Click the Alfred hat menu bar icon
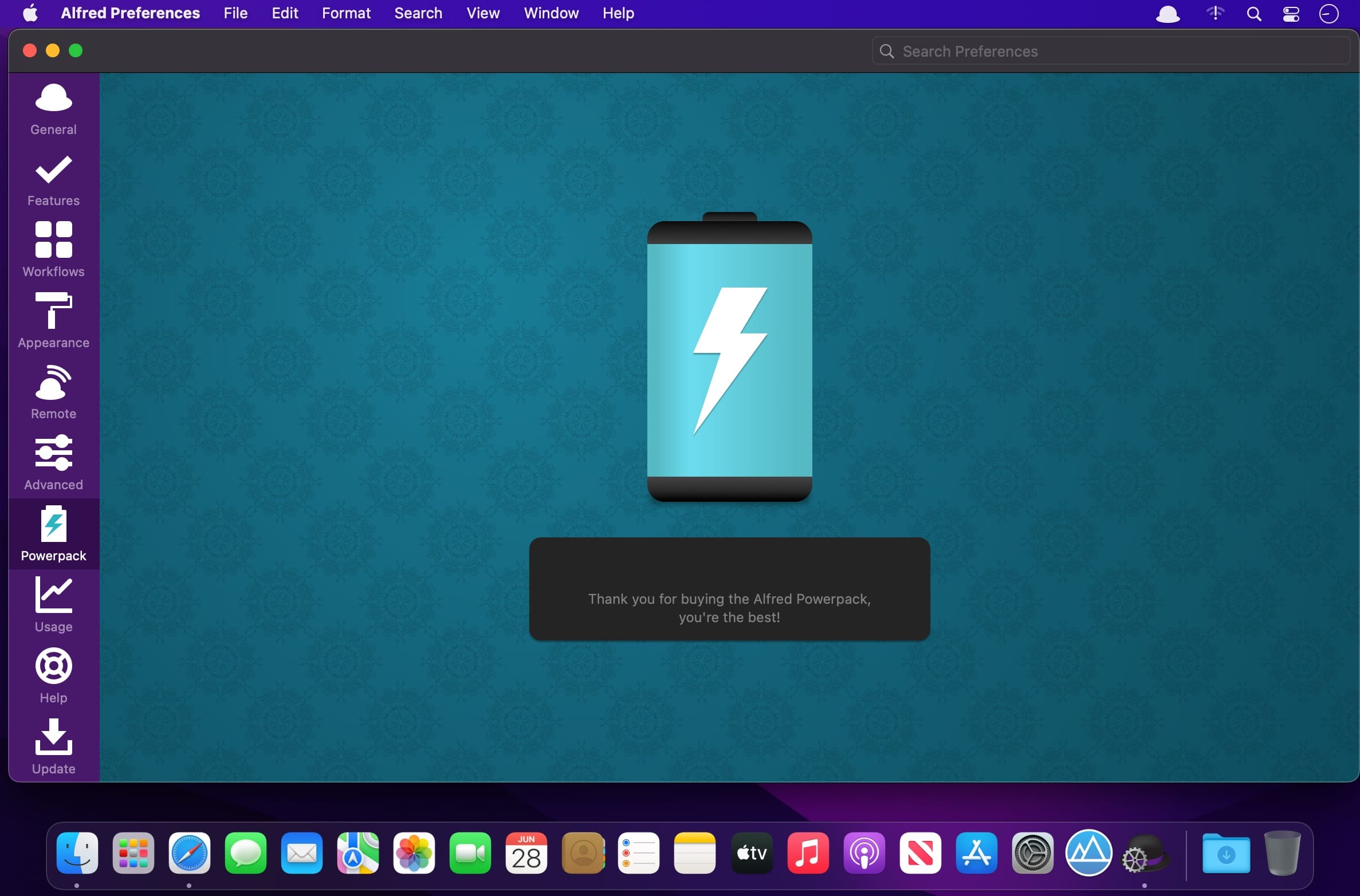This screenshot has width=1360, height=896. point(1168,13)
